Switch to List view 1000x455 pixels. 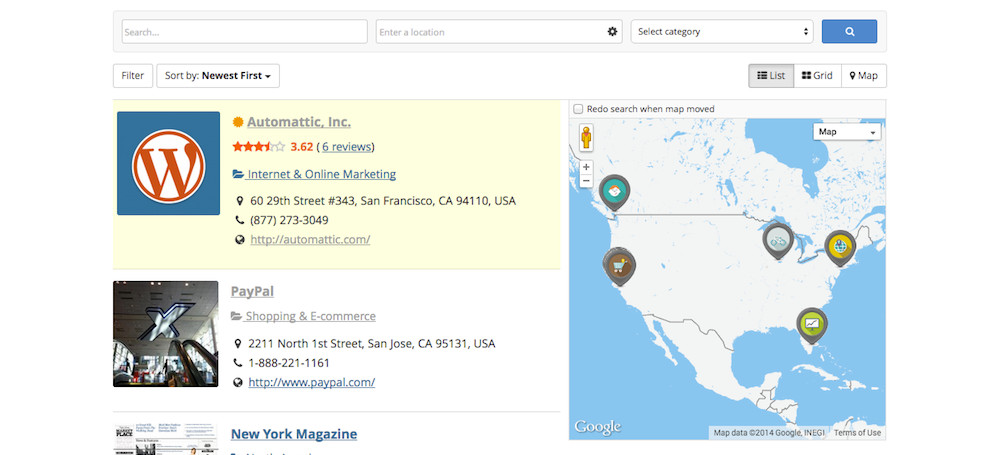point(771,76)
